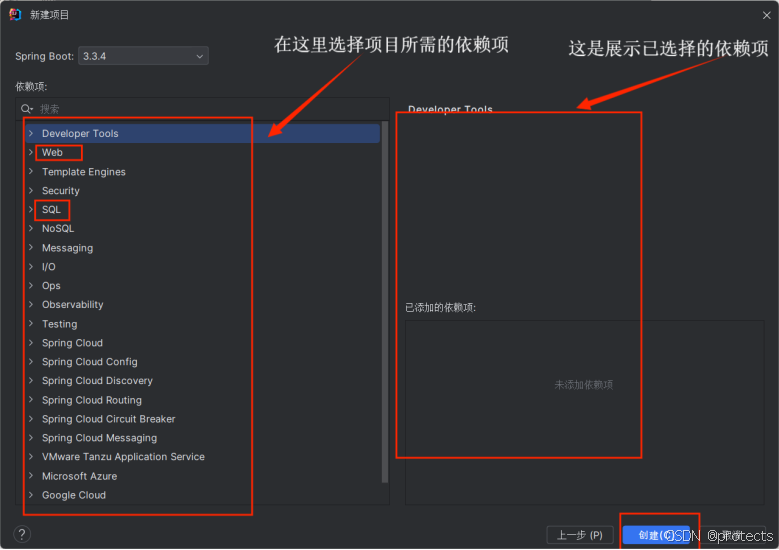Select the Microsoft Azure category

pyautogui.click(x=79, y=476)
